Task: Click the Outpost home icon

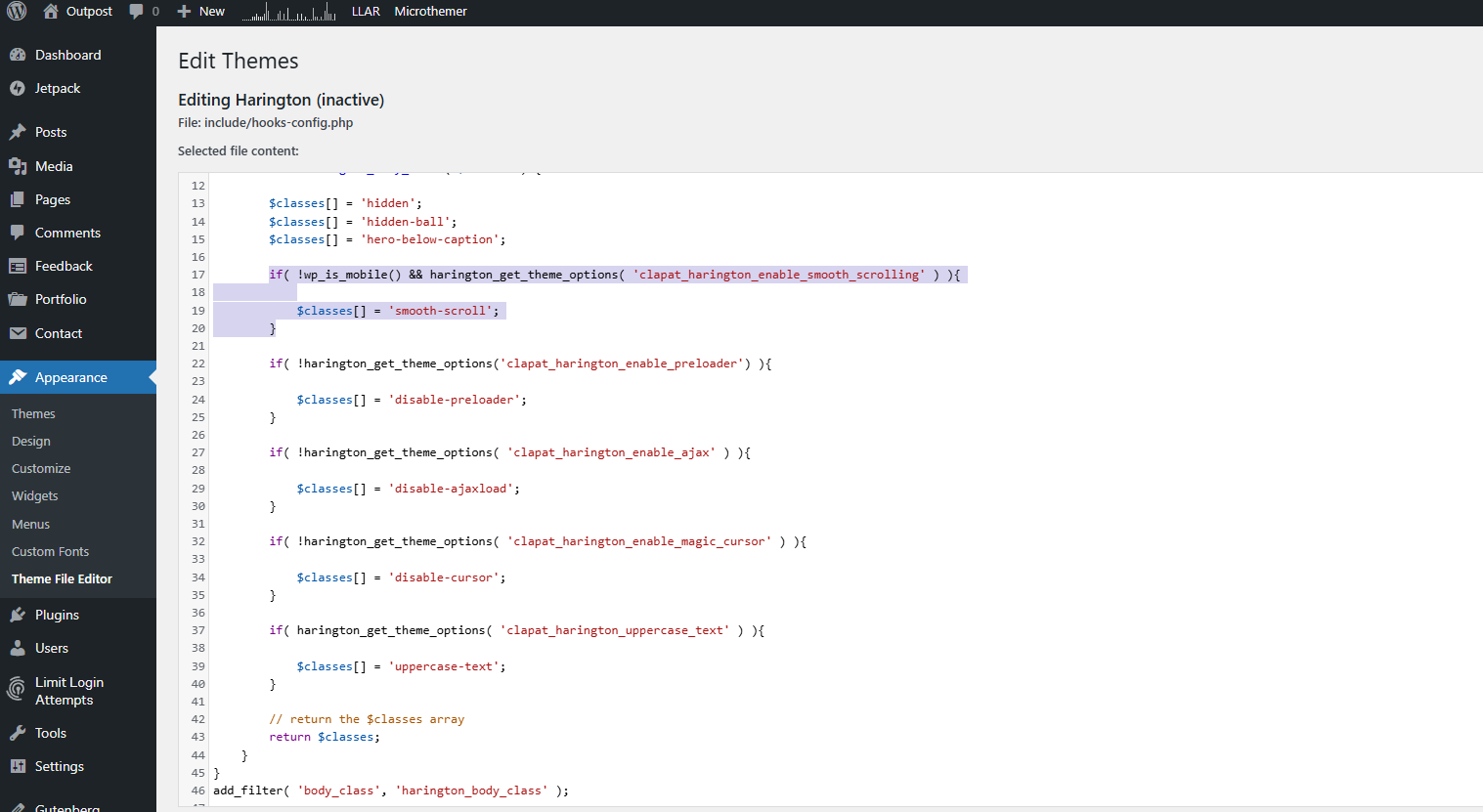Action: pos(51,12)
